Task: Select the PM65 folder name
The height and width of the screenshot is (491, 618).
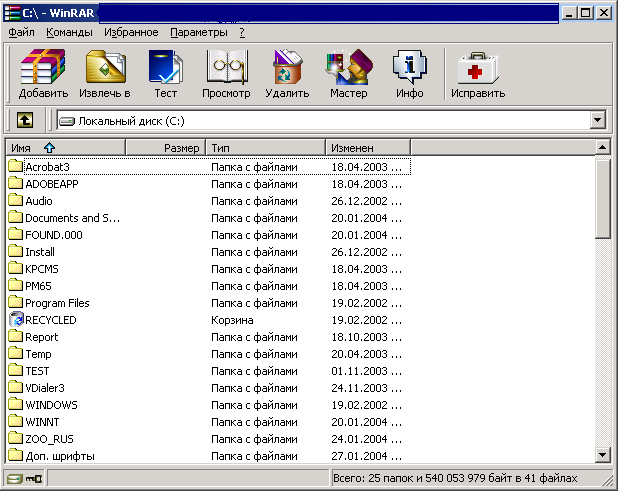Action: pos(38,286)
